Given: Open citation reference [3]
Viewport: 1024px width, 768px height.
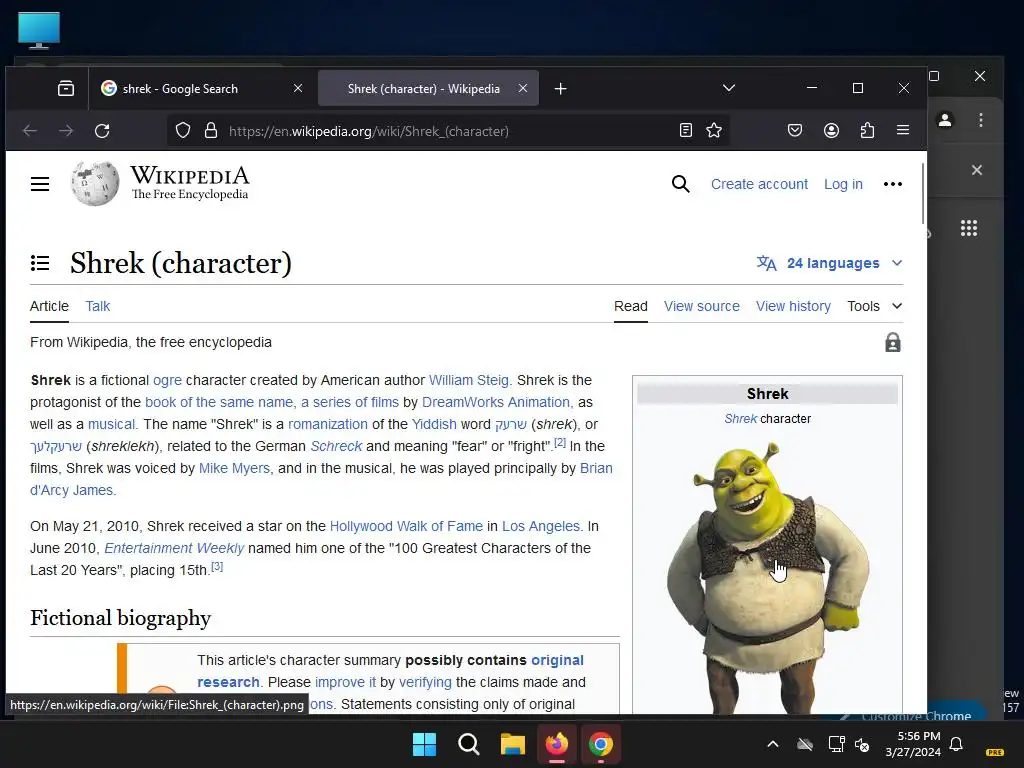Looking at the screenshot, I should (x=217, y=567).
